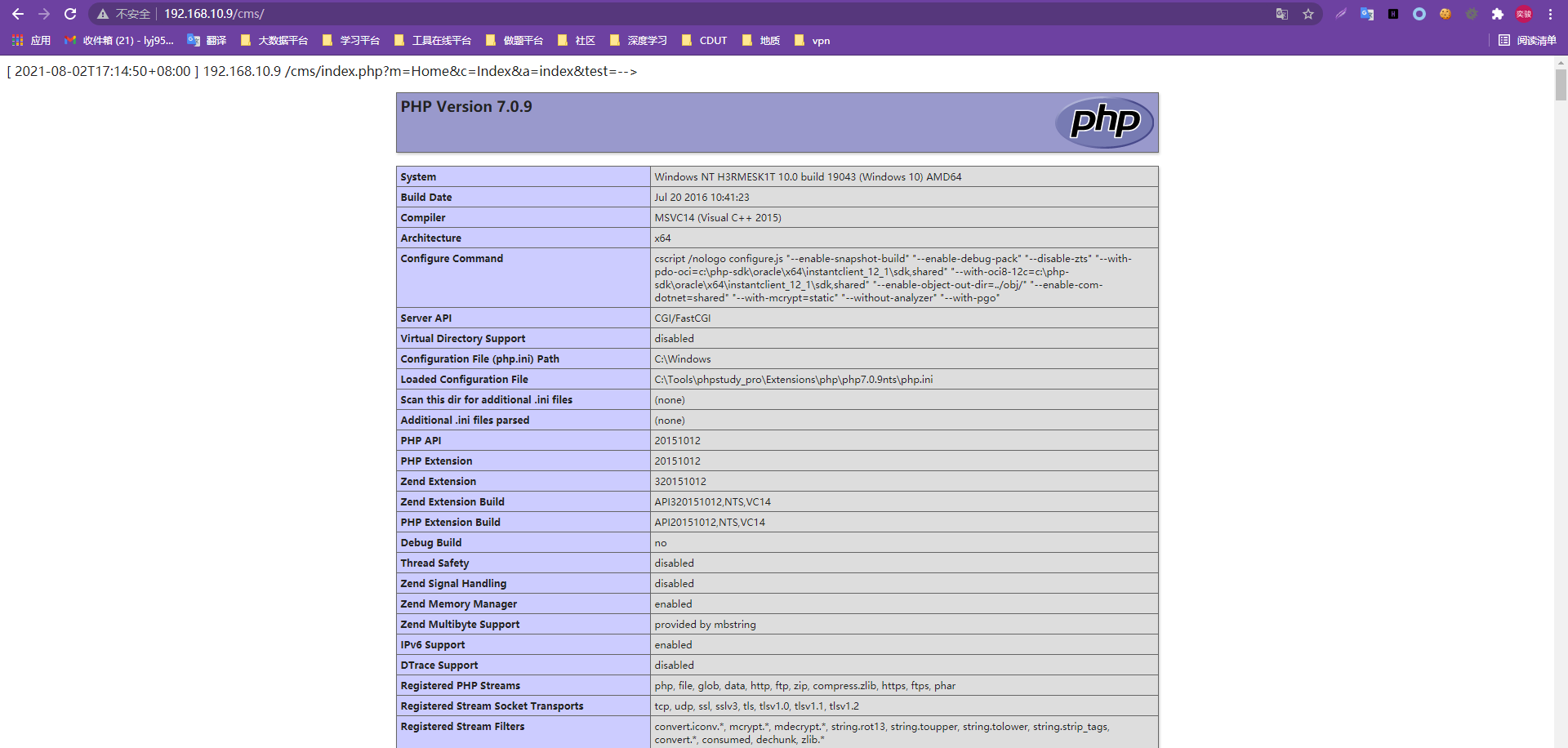The height and width of the screenshot is (748, 1568).
Task: Select the 应用 bookmarks entry
Action: pyautogui.click(x=41, y=40)
